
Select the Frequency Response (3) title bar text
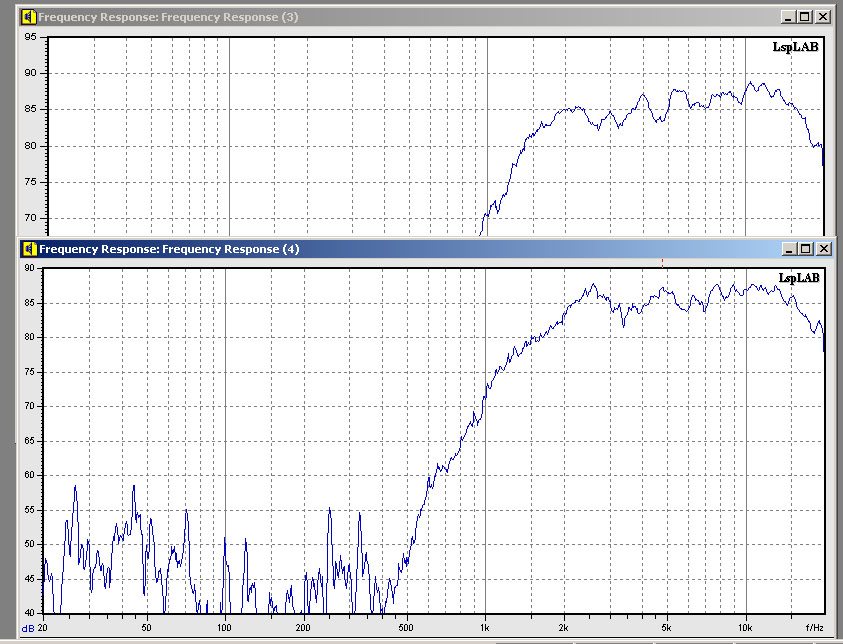click(168, 17)
